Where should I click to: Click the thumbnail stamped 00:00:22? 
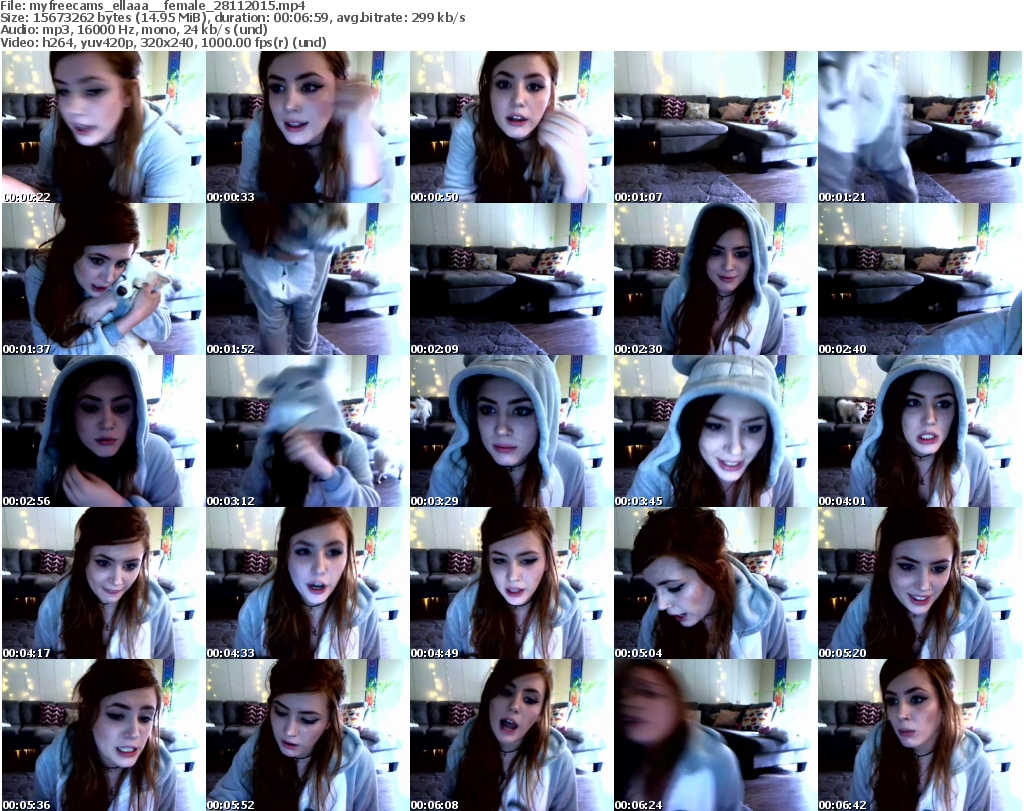pos(103,127)
